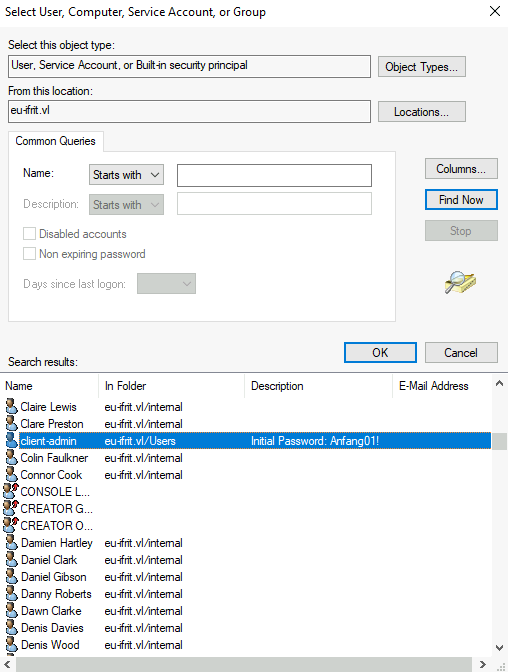The height and width of the screenshot is (672, 508).
Task: Click the user icon beside Dawn Clarke
Action: tap(12, 610)
